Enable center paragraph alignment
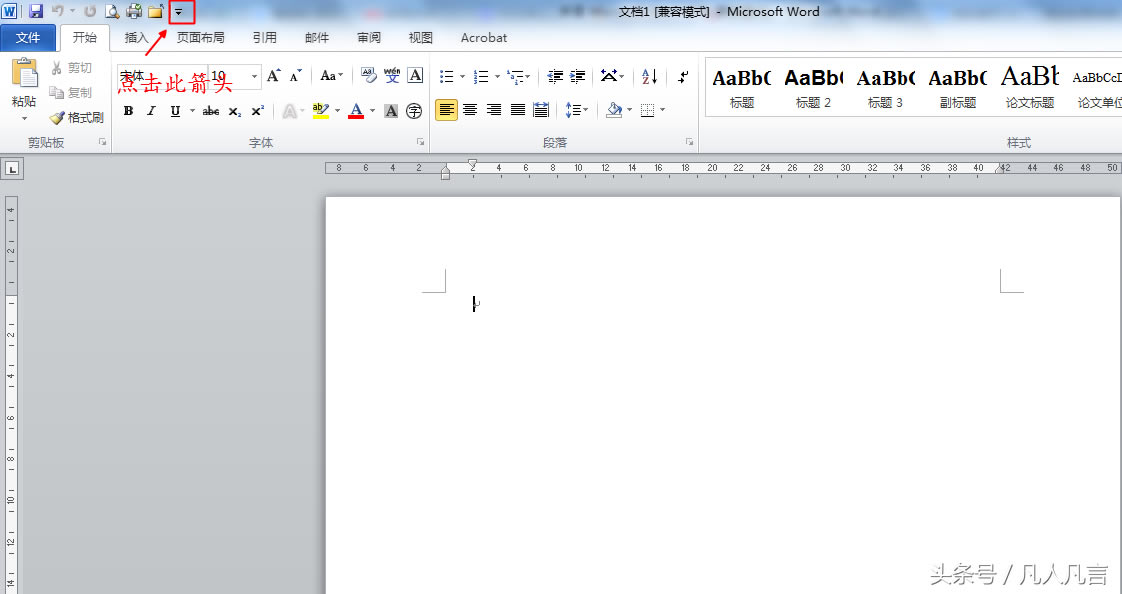 pos(470,110)
